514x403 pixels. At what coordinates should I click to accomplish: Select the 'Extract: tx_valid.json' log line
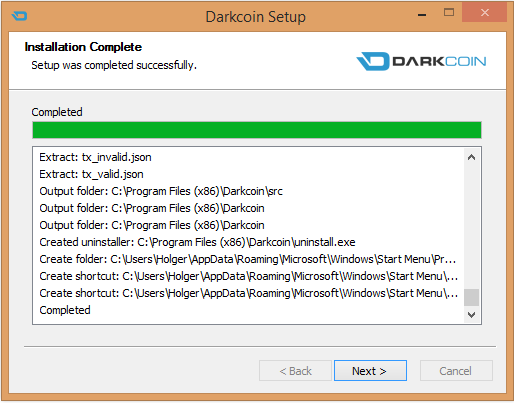tap(91, 174)
